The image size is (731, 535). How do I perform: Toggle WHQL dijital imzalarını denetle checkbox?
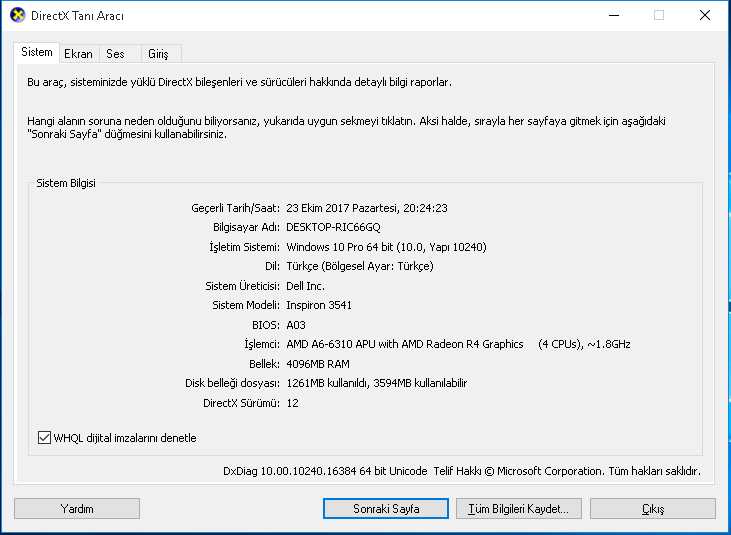coord(44,438)
